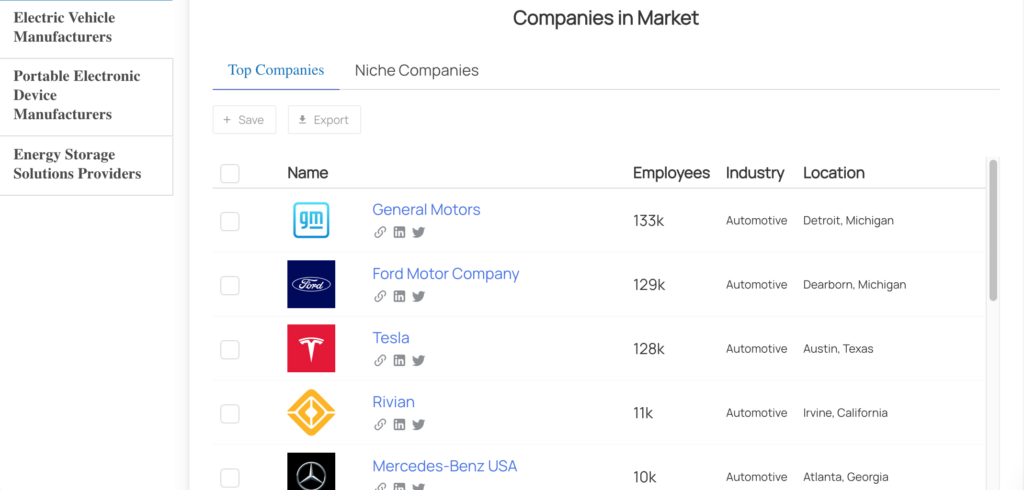Open General Motors Twitter icon
Viewport: 1024px width, 490px height.
point(418,232)
